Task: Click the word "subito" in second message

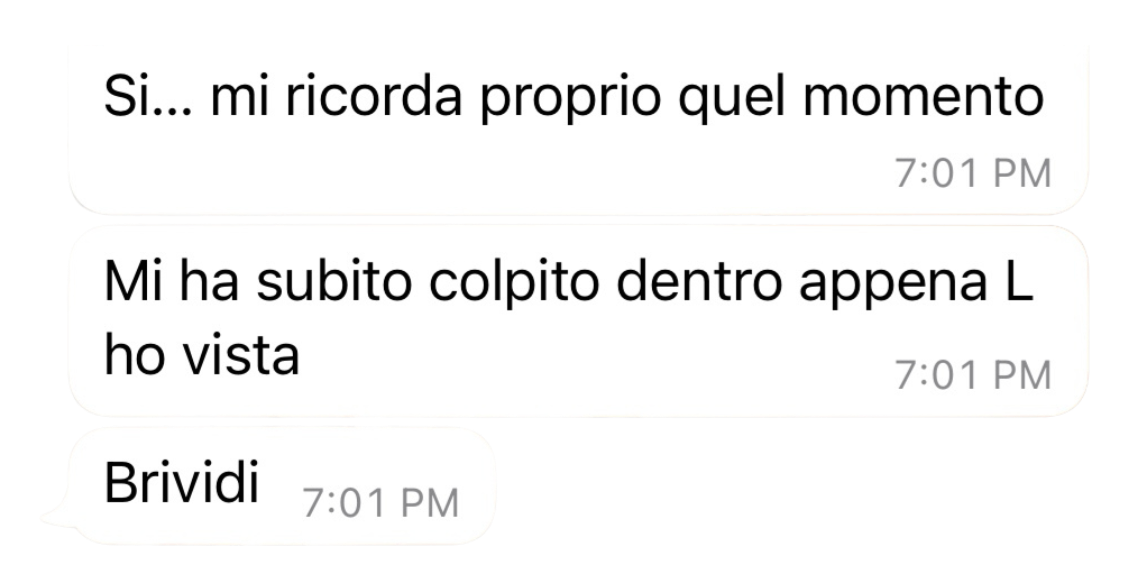Action: click(334, 282)
